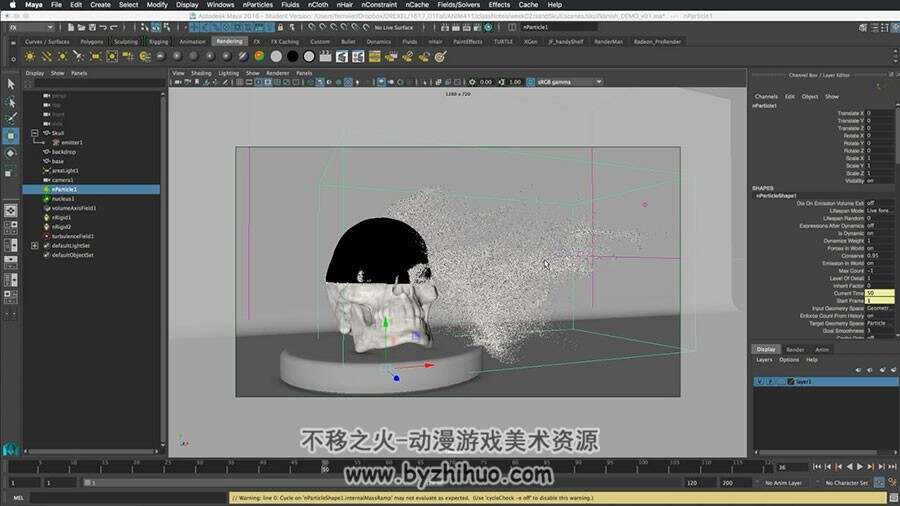Screen dimensions: 900x506
Task: Click the save scene icon
Action: coord(92,27)
